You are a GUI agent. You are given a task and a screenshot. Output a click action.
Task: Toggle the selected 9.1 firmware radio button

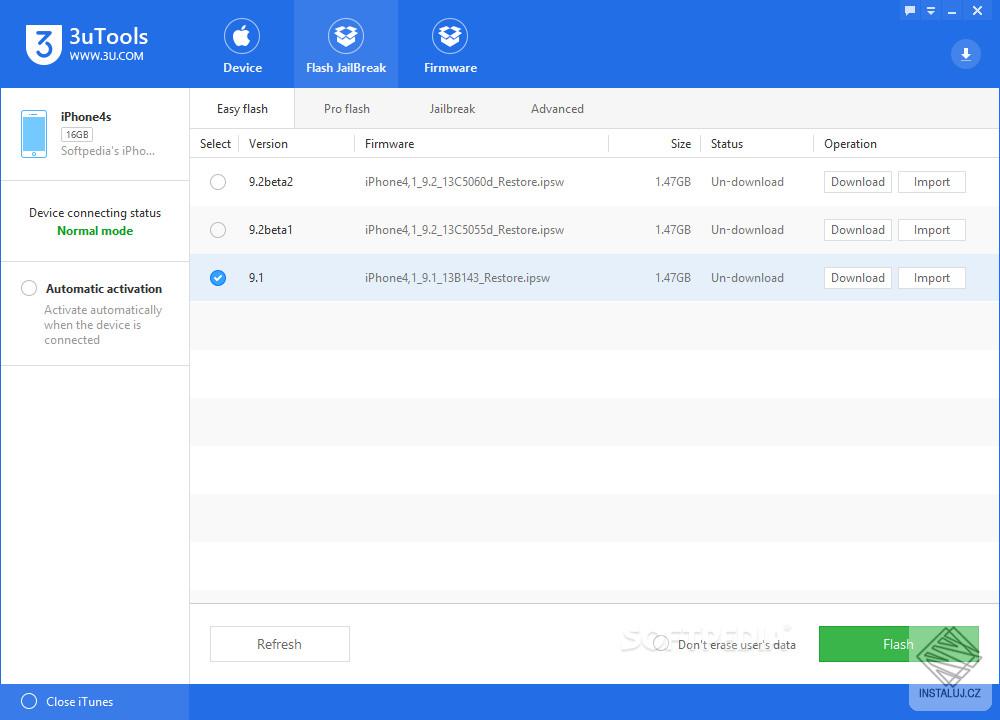coord(217,278)
